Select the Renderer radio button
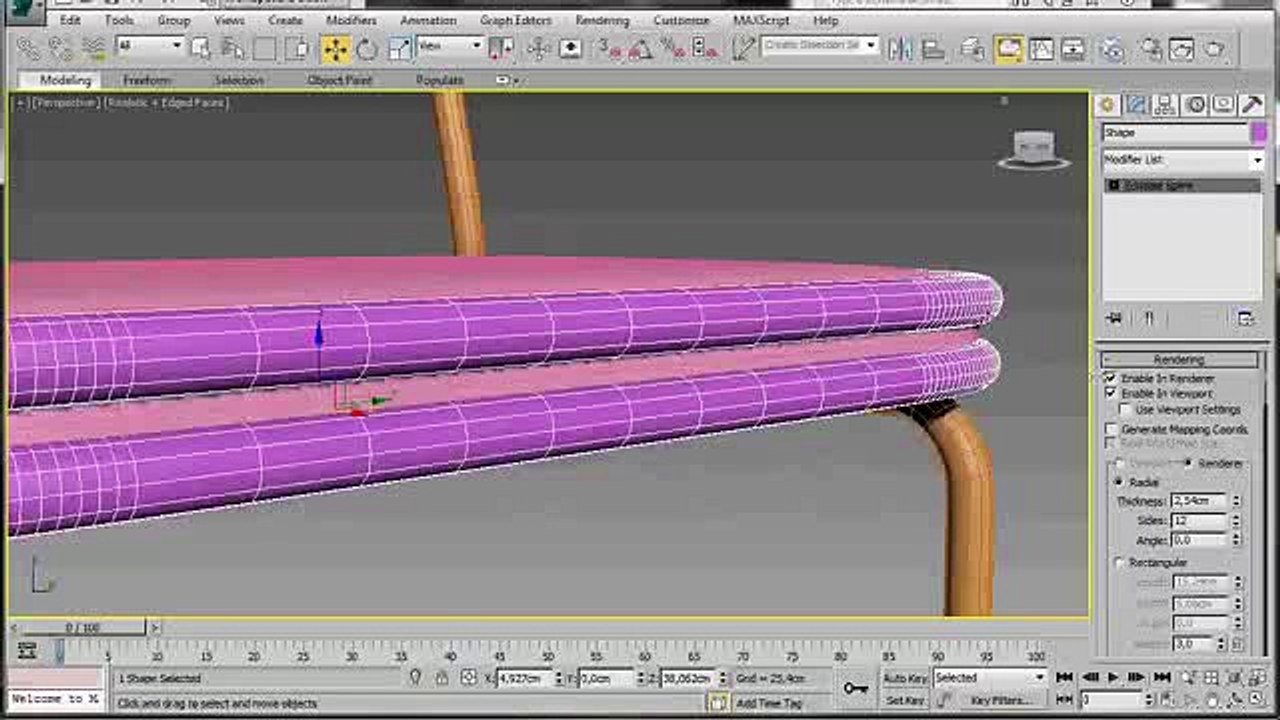1280x720 pixels. coord(1188,463)
